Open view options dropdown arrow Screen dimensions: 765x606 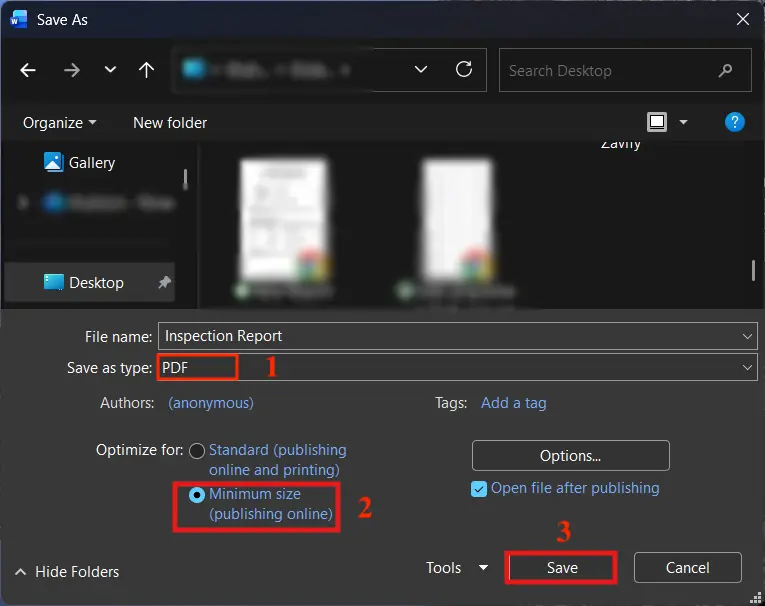[683, 122]
